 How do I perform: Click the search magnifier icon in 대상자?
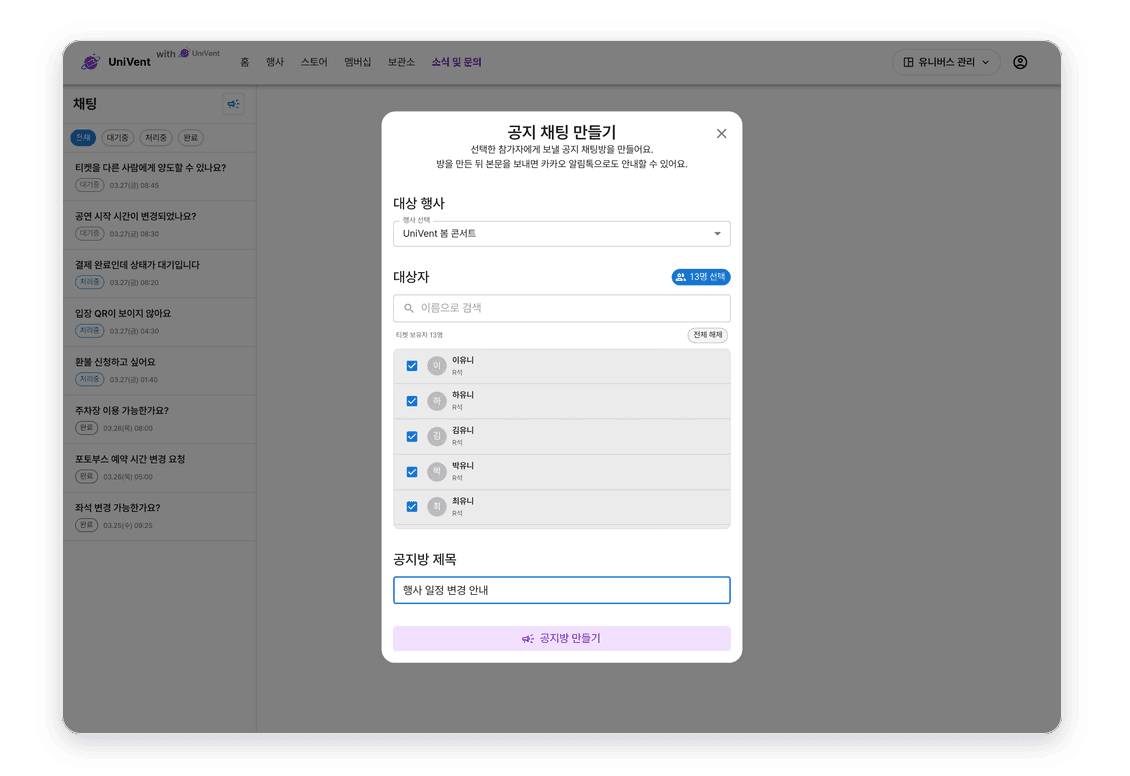tap(409, 308)
